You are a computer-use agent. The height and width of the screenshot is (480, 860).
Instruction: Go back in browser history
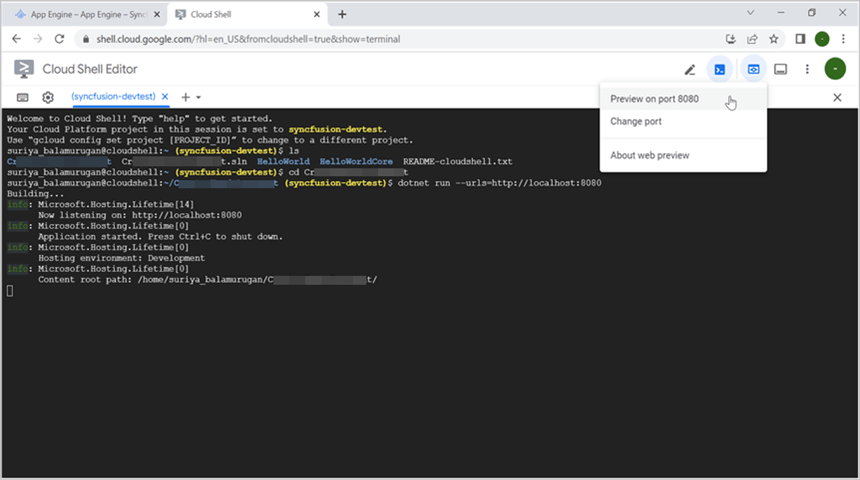coord(16,39)
